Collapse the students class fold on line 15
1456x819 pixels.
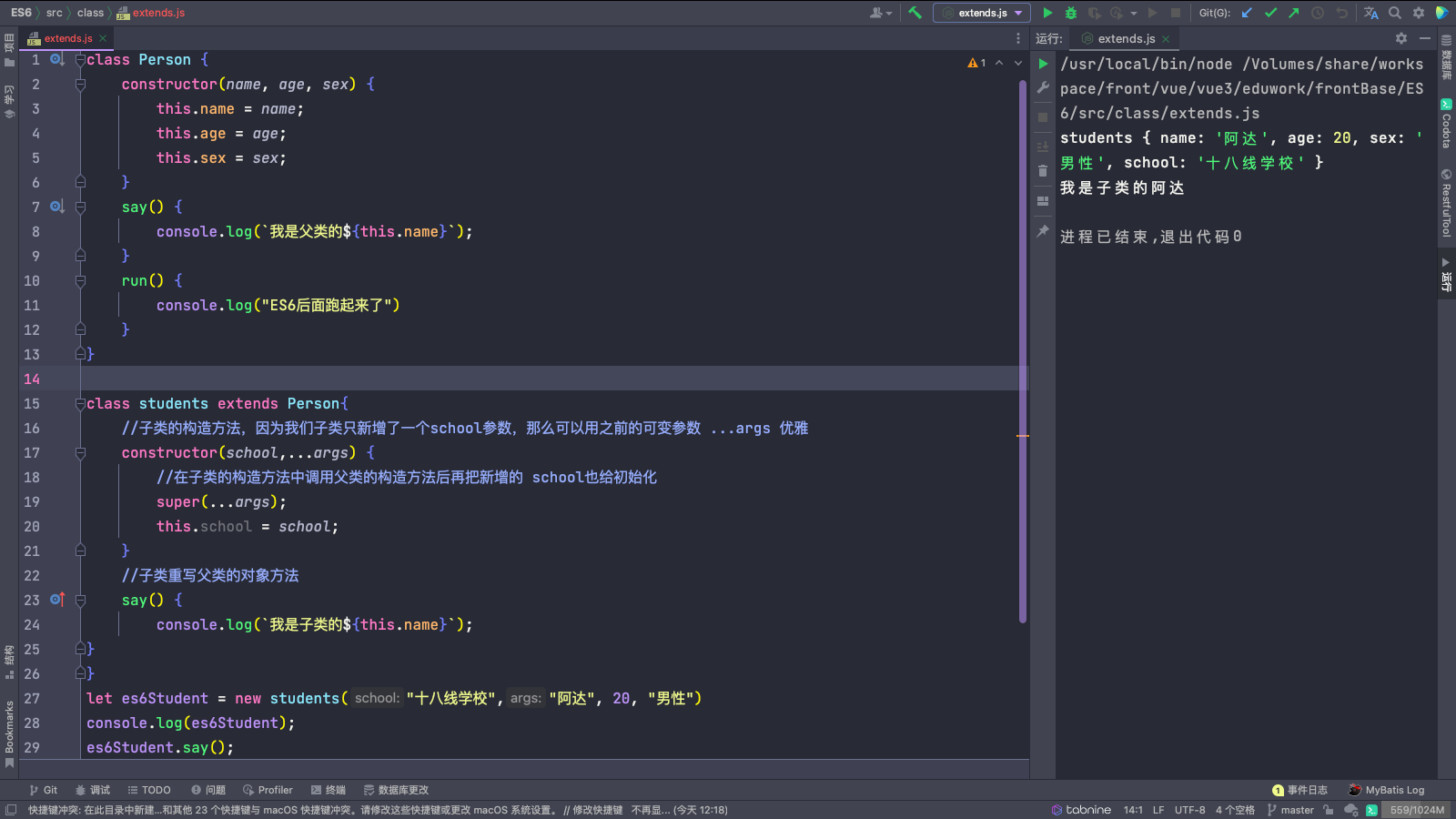pyautogui.click(x=80, y=403)
